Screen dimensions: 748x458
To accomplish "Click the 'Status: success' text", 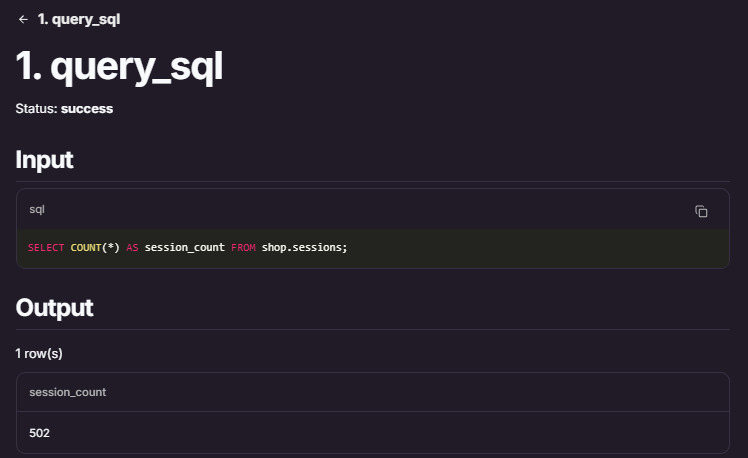I will (64, 109).
